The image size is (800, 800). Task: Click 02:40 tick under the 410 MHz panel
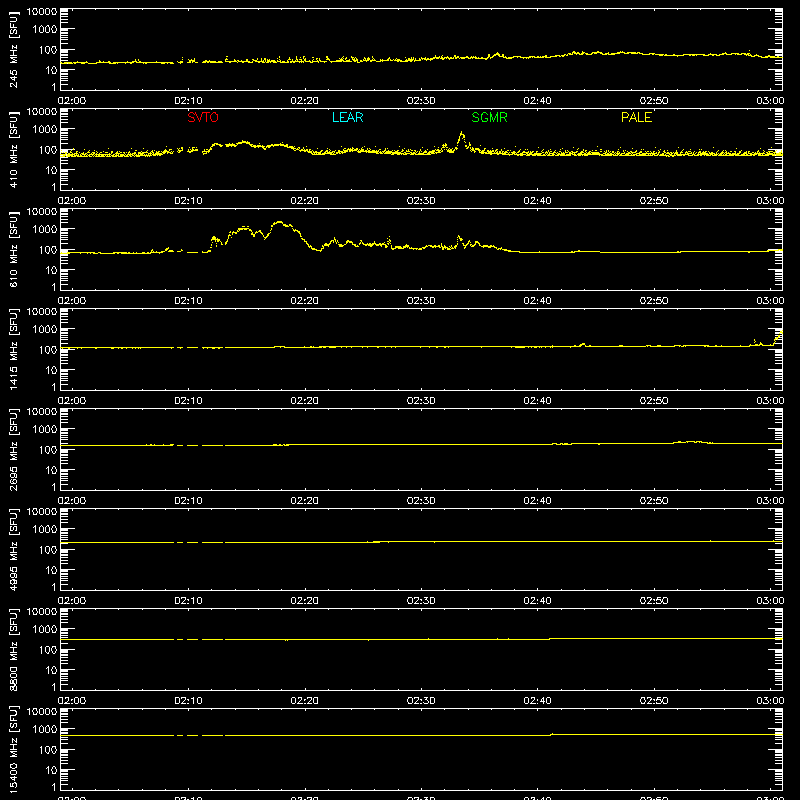537,201
